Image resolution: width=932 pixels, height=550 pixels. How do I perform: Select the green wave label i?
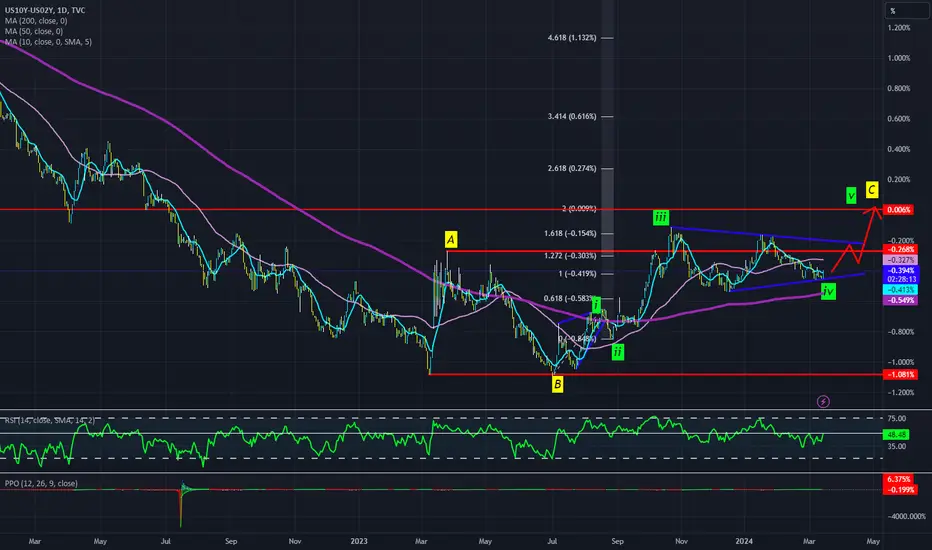(596, 305)
